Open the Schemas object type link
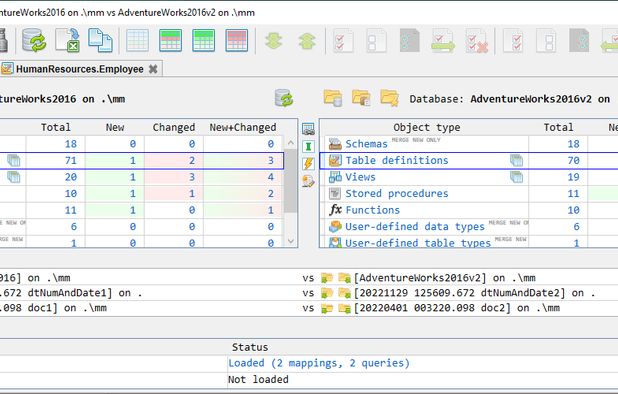The image size is (618, 394). (x=367, y=144)
